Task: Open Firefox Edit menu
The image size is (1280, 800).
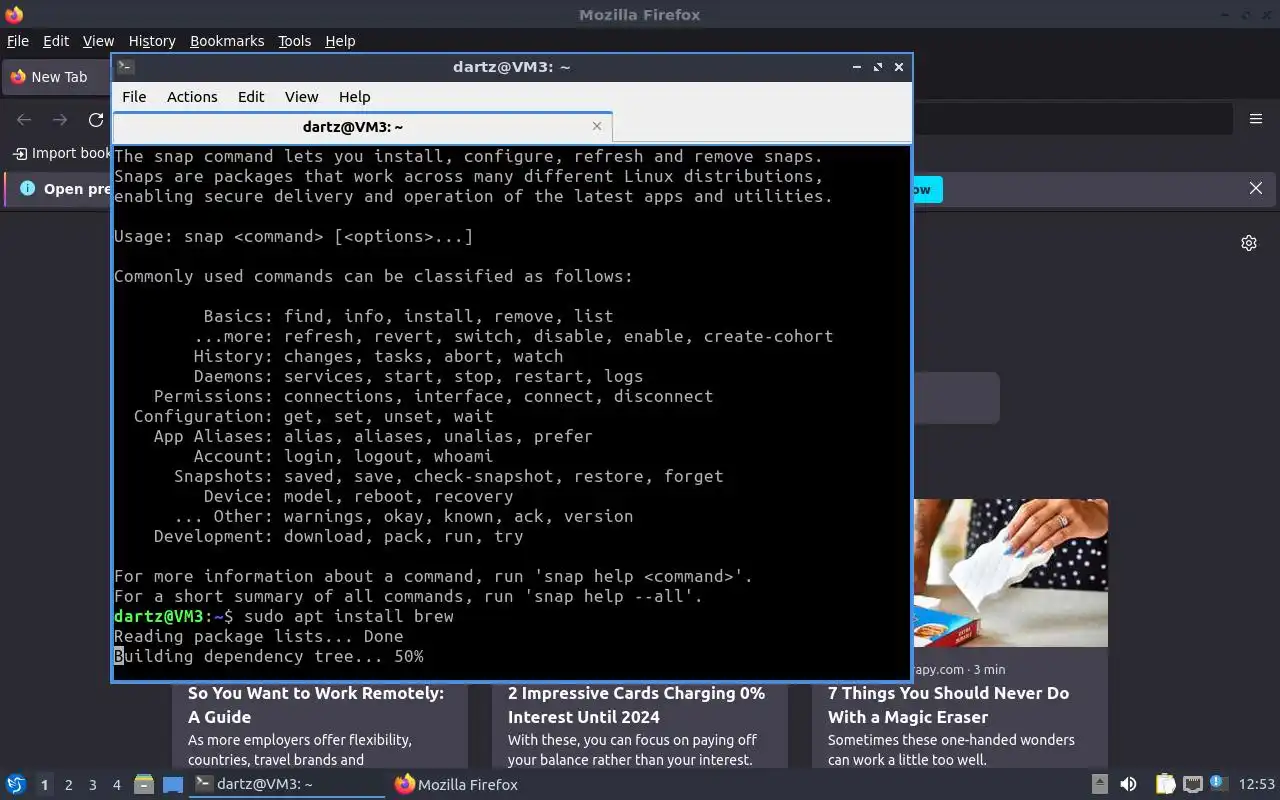Action: point(56,41)
